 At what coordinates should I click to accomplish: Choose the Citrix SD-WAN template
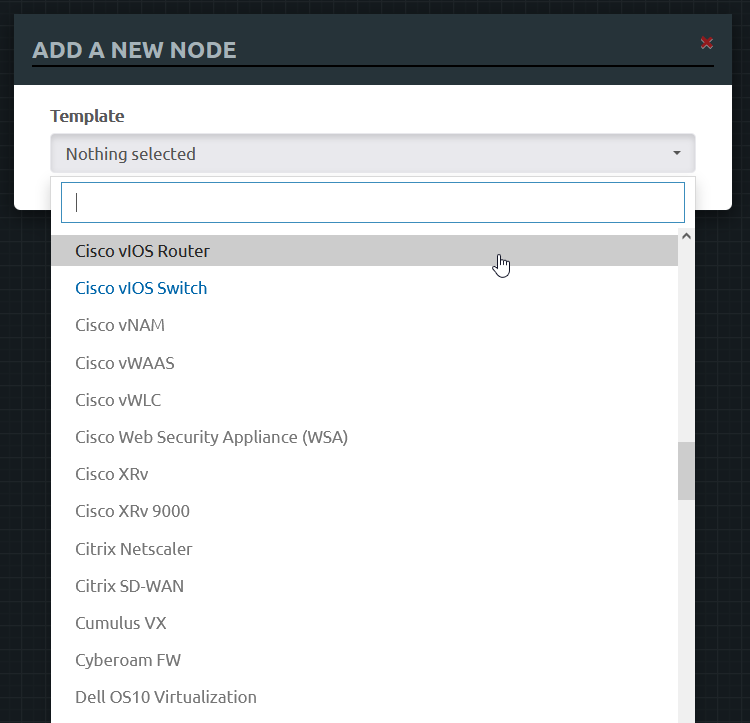129,586
